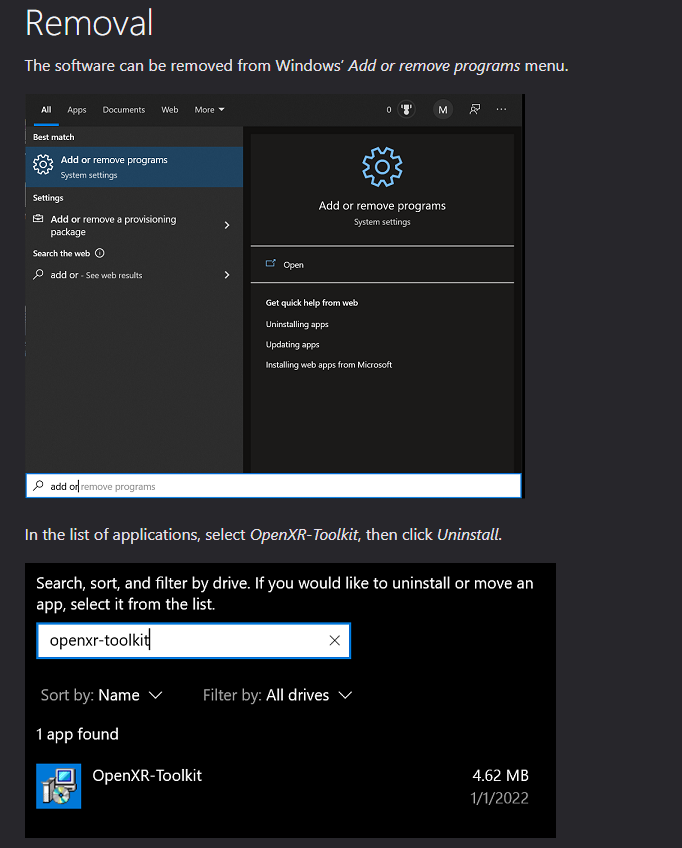Select the Add or remove programs best match
682x848 pixels.
tap(134, 167)
